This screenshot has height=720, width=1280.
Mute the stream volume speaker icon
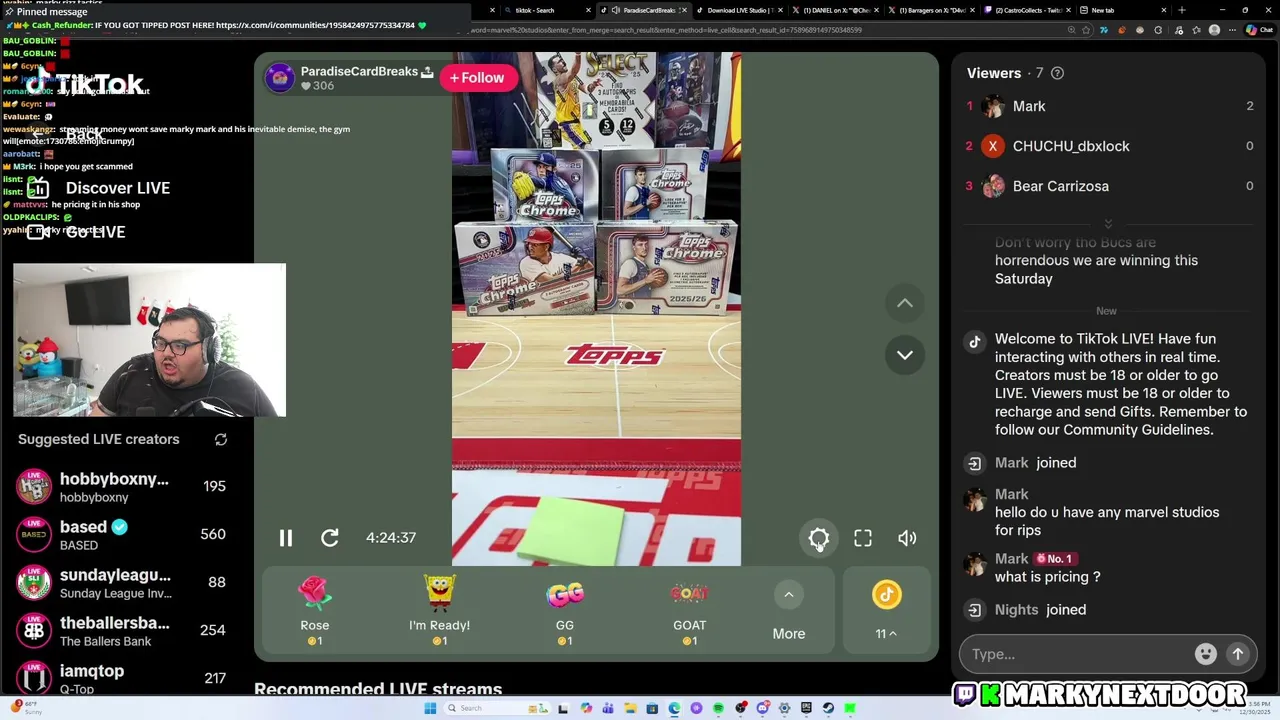click(x=907, y=538)
